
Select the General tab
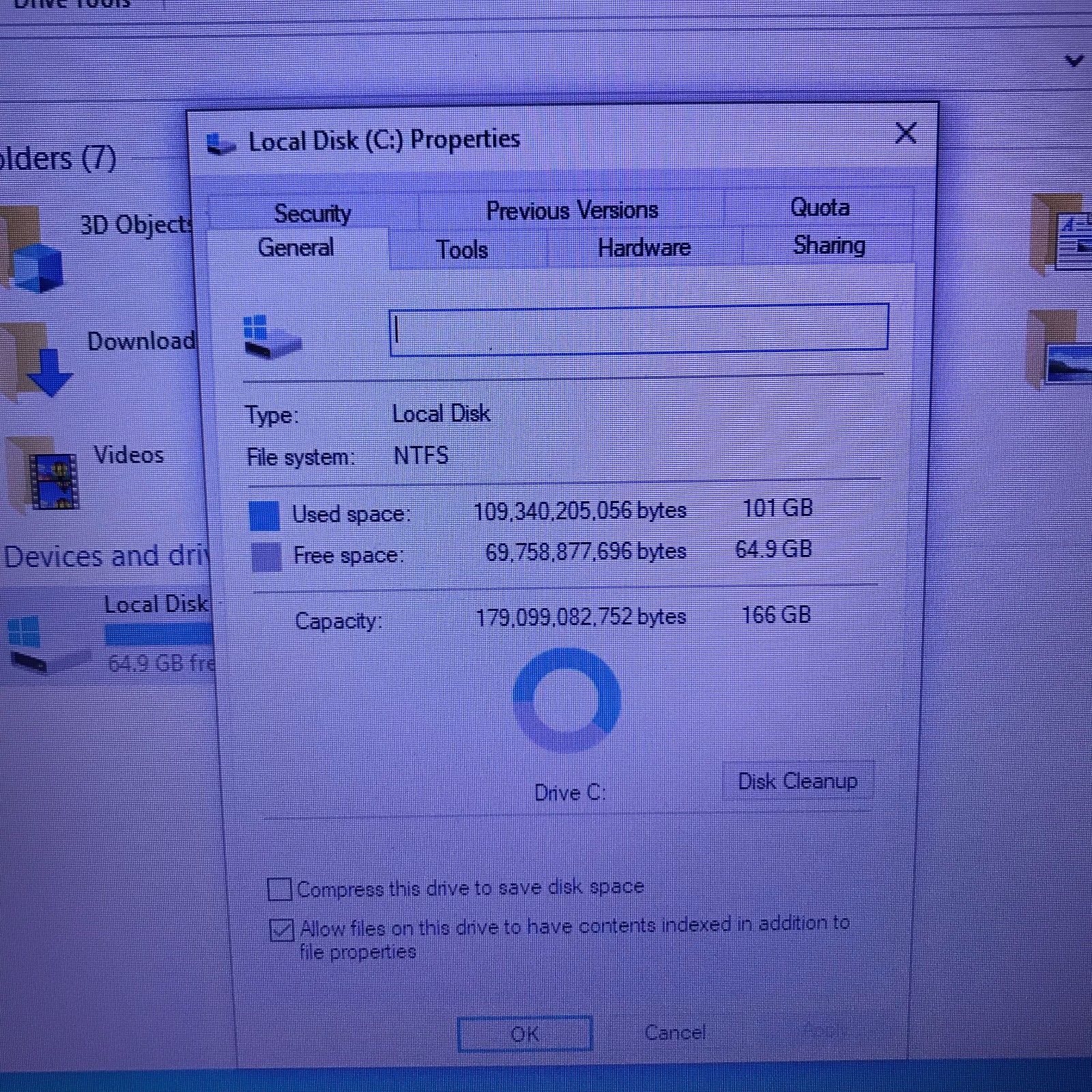coord(296,247)
